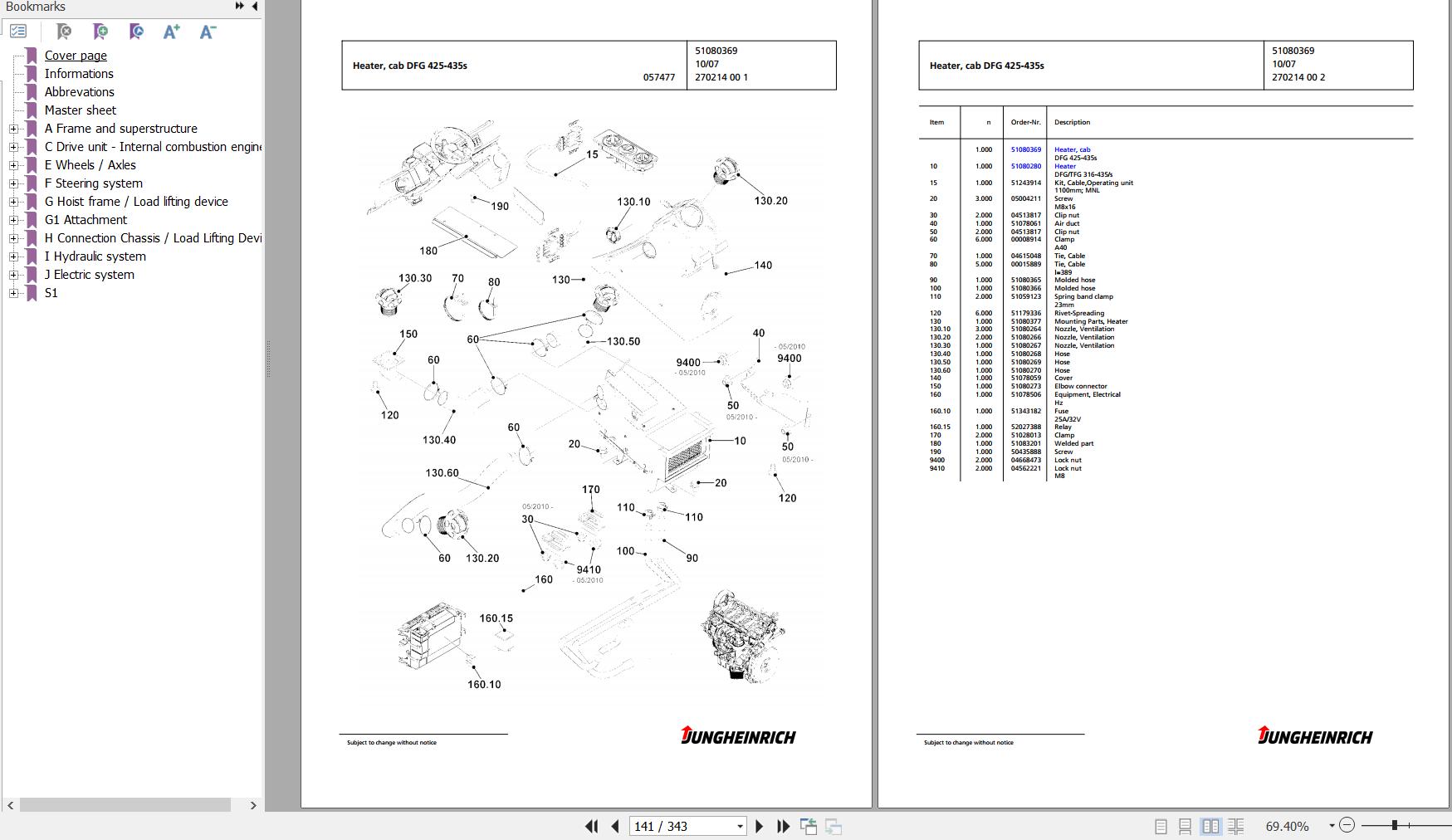Click the zoom out minus button
This screenshot has height=840, width=1452.
(1347, 825)
